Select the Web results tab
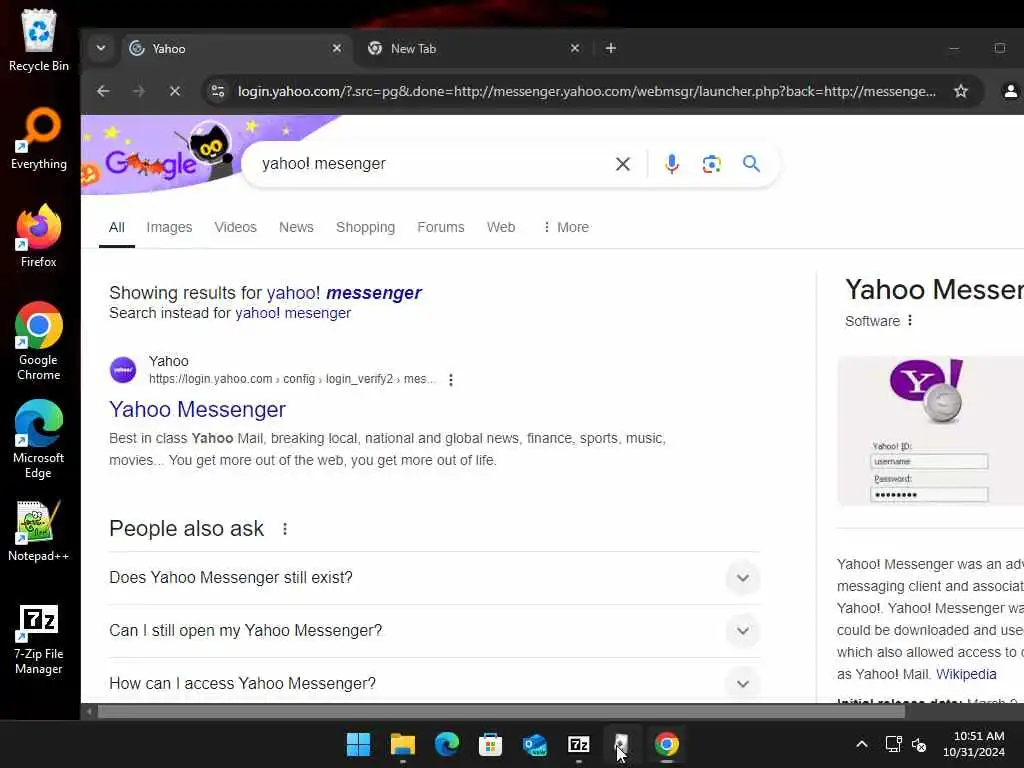This screenshot has height=768, width=1024. (x=501, y=227)
